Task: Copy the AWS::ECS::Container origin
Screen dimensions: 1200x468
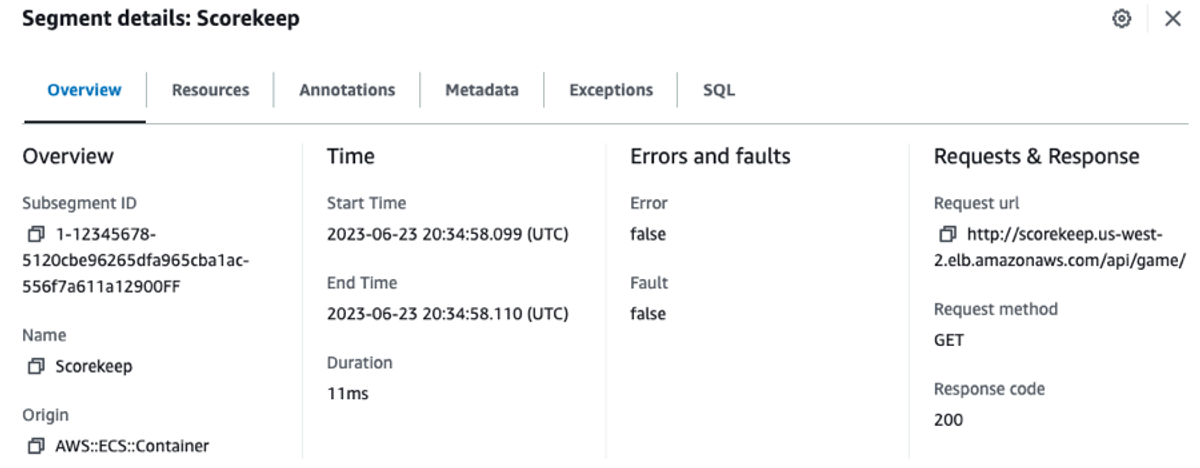Action: point(36,446)
